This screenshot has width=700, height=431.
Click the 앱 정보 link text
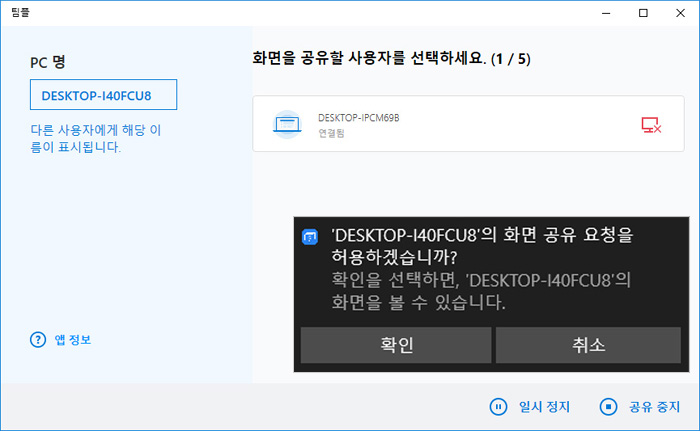[73, 340]
